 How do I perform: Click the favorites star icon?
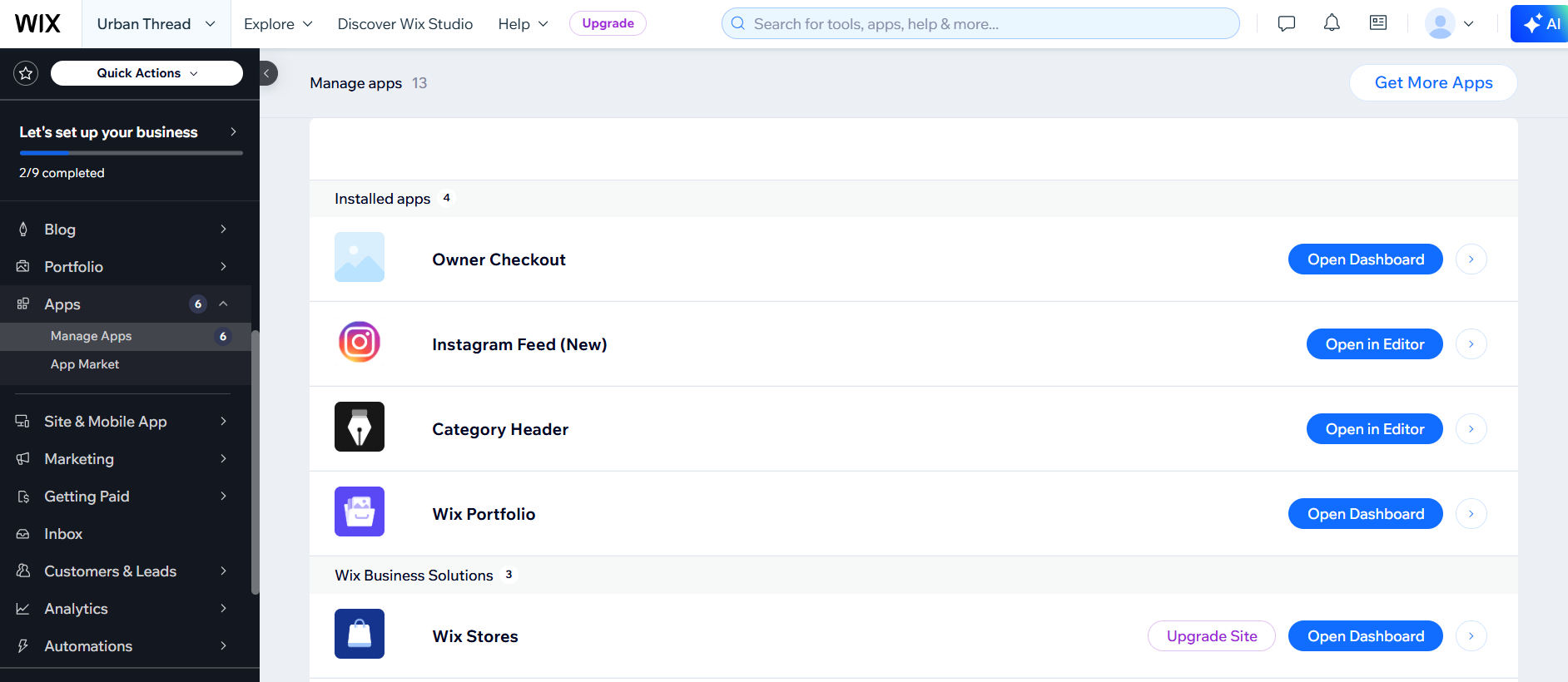click(26, 73)
